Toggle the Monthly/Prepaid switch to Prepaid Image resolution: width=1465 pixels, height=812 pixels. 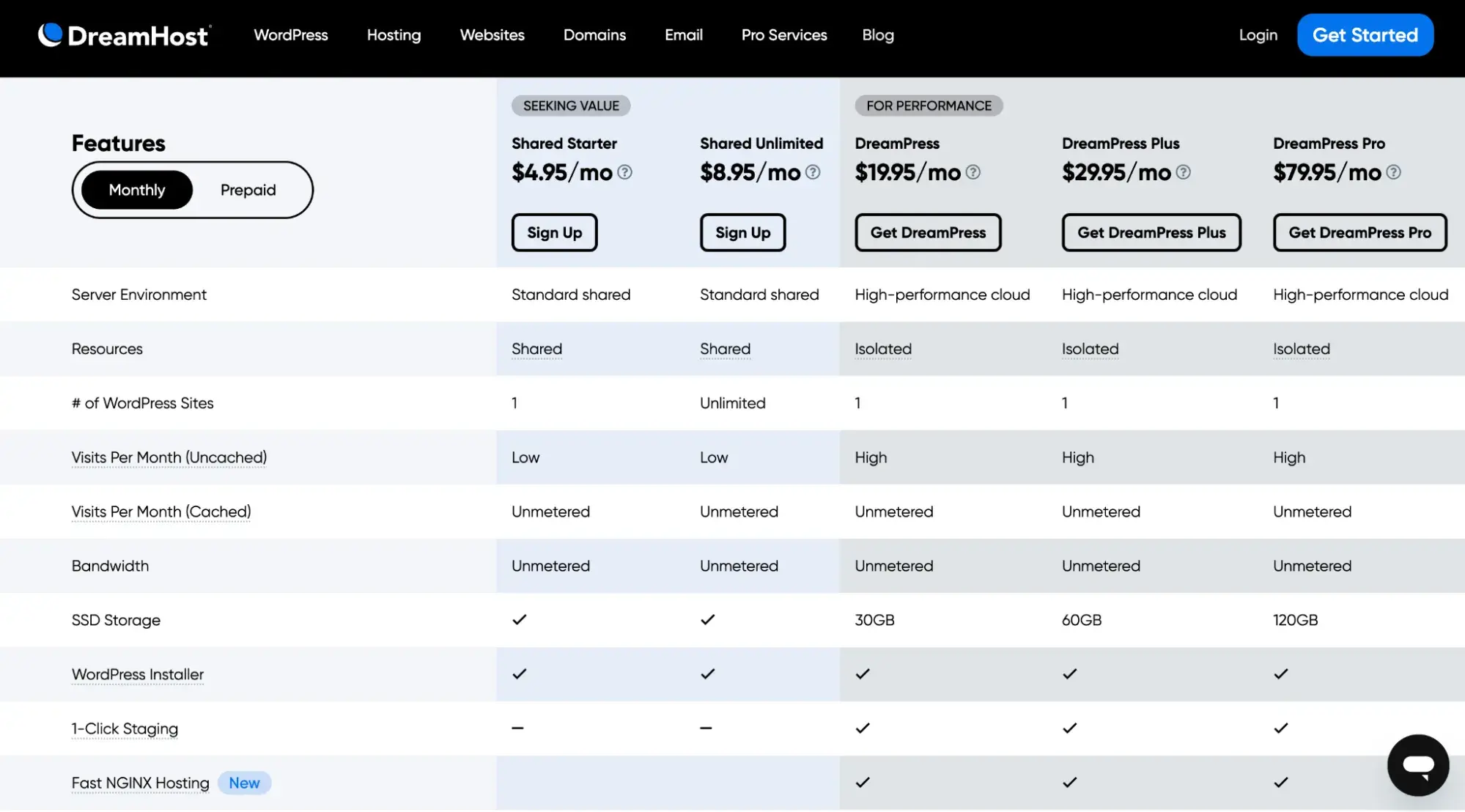(x=248, y=189)
